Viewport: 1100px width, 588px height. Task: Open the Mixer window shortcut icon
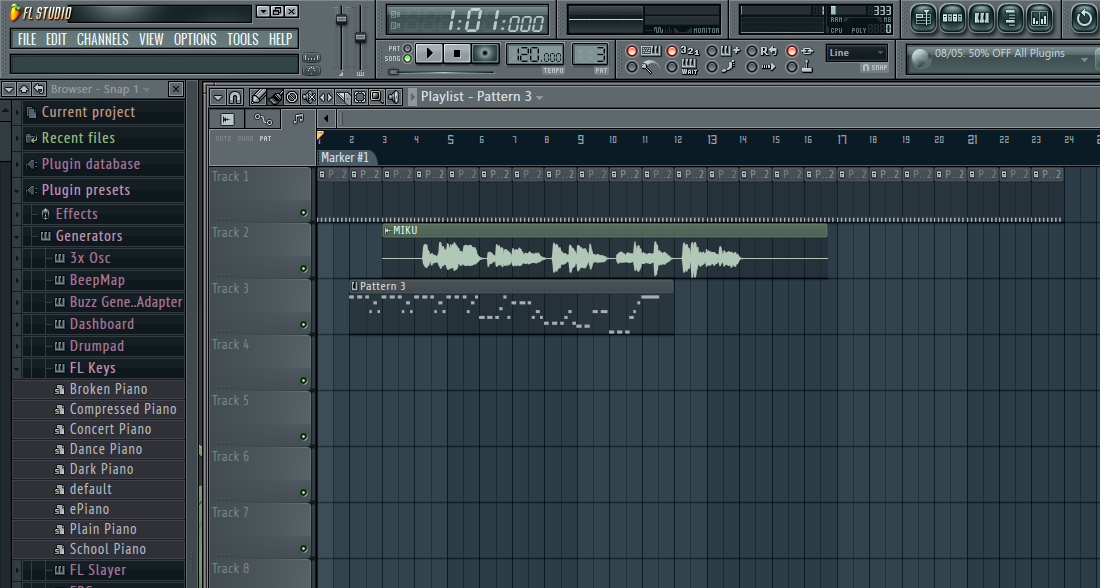click(1040, 19)
